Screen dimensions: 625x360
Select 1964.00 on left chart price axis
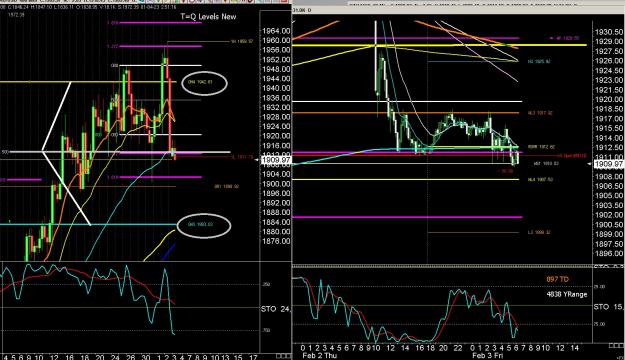[x=276, y=31]
